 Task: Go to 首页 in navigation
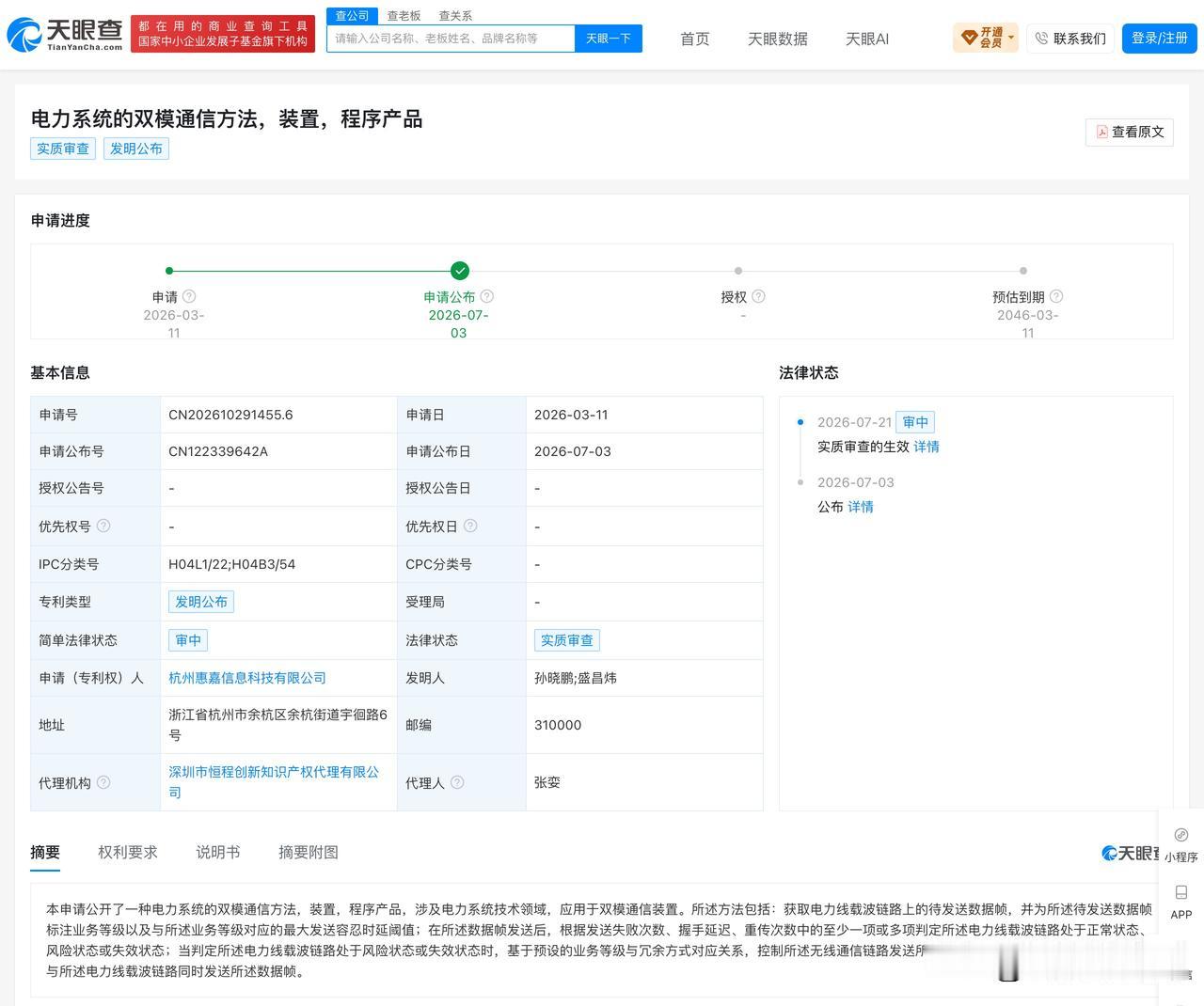click(695, 39)
